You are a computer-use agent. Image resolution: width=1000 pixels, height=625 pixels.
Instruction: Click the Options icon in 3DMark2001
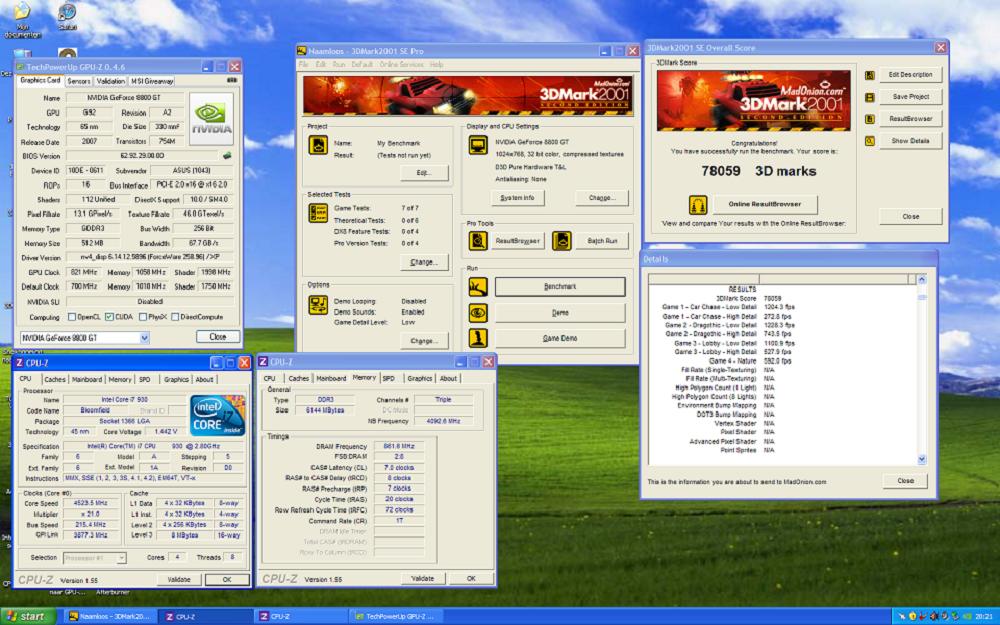pyautogui.click(x=318, y=305)
